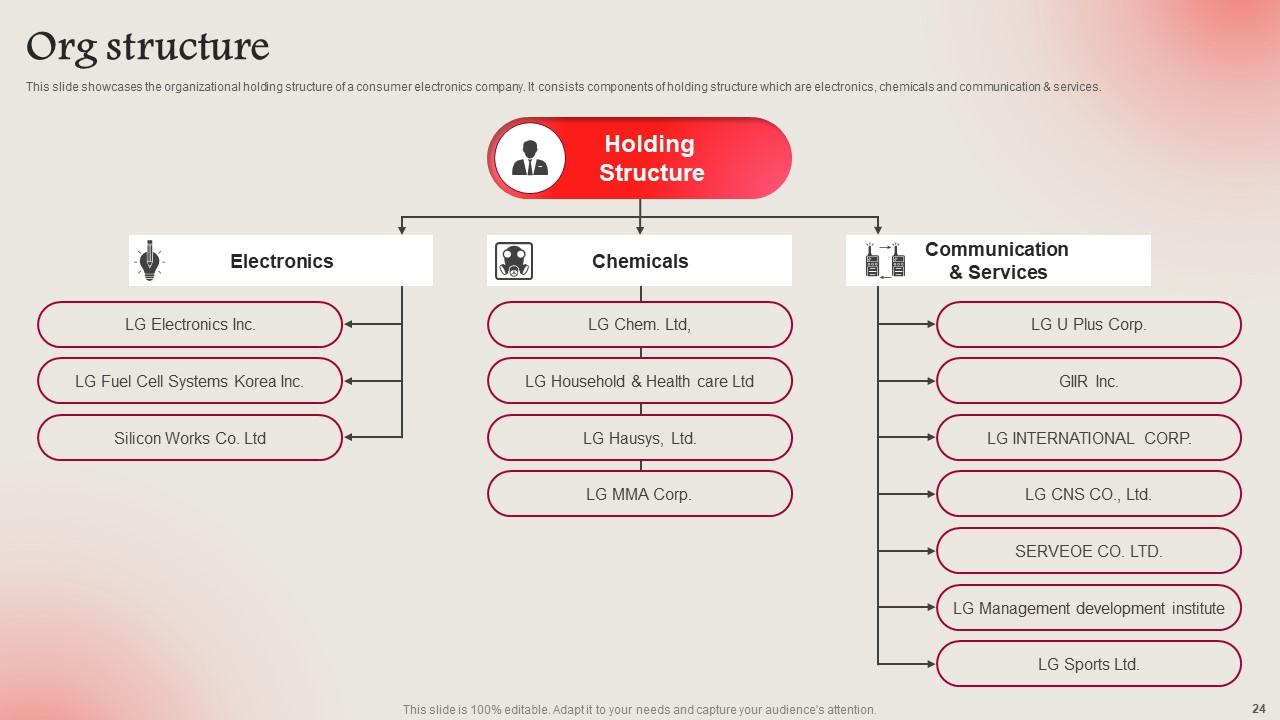1280x720 pixels.
Task: Click LG Fuel Cell Systems Korea box
Action: [x=190, y=381]
